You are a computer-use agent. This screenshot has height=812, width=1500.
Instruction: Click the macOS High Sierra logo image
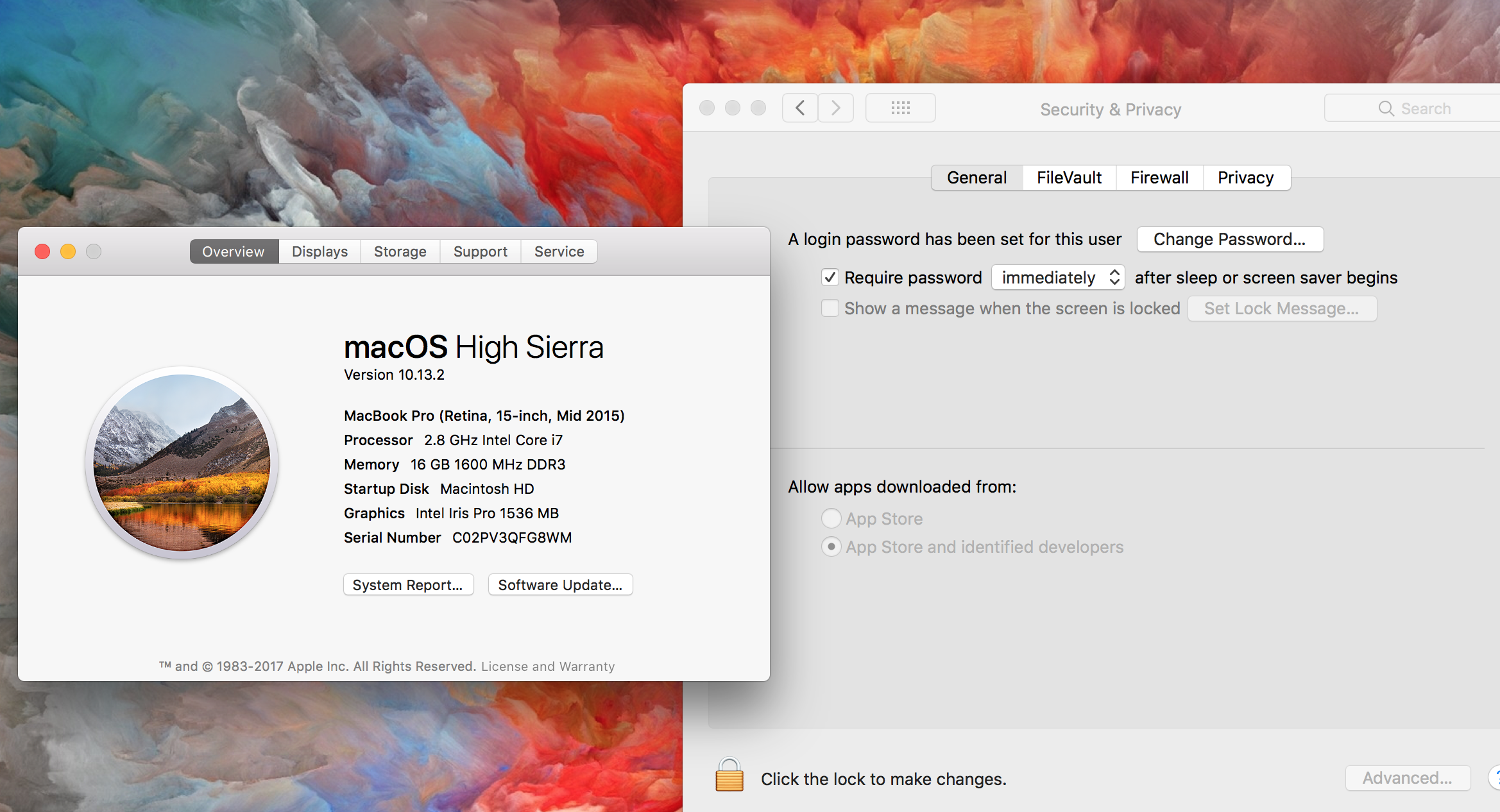tap(182, 462)
